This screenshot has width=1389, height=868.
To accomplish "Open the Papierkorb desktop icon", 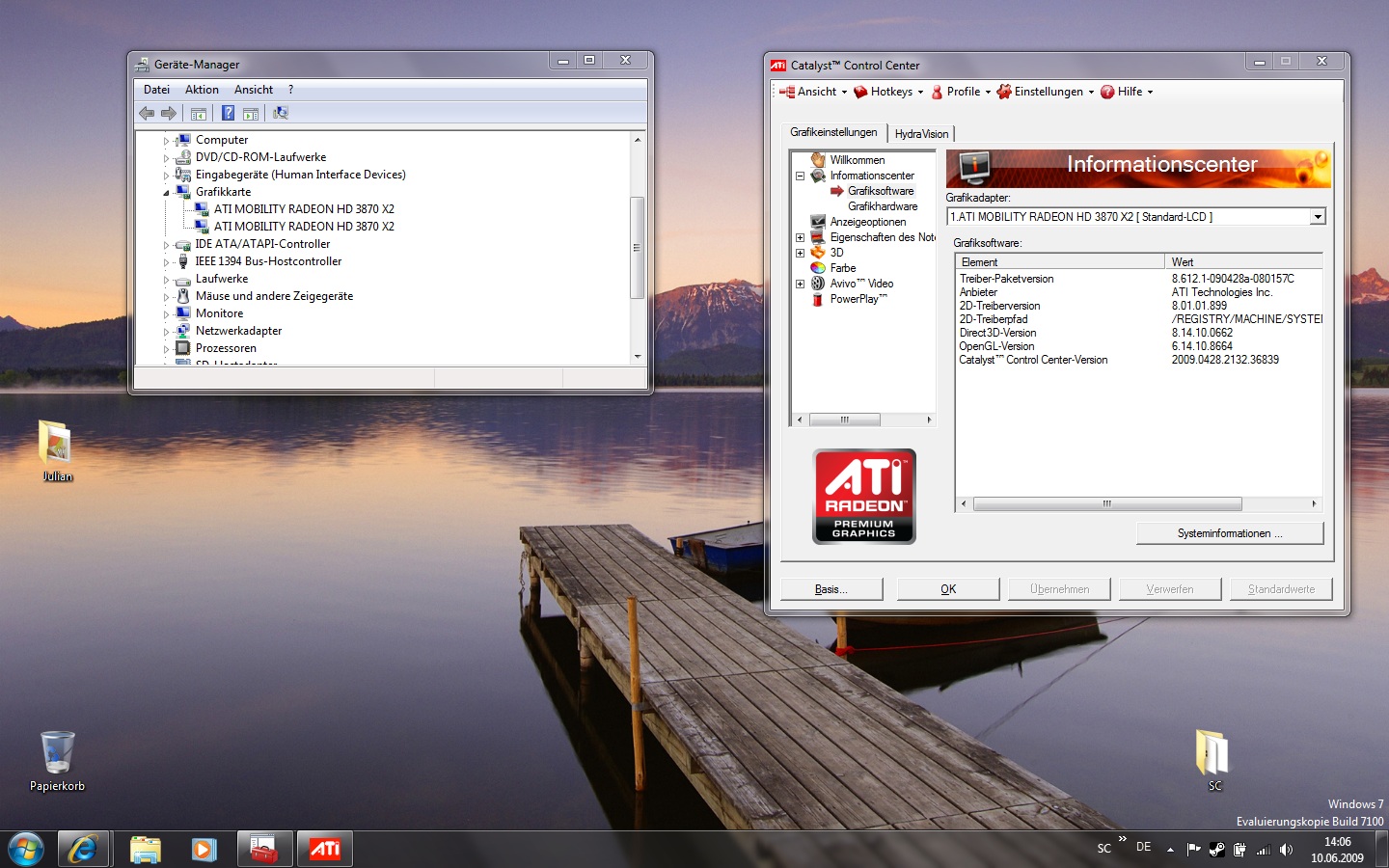I will [57, 761].
